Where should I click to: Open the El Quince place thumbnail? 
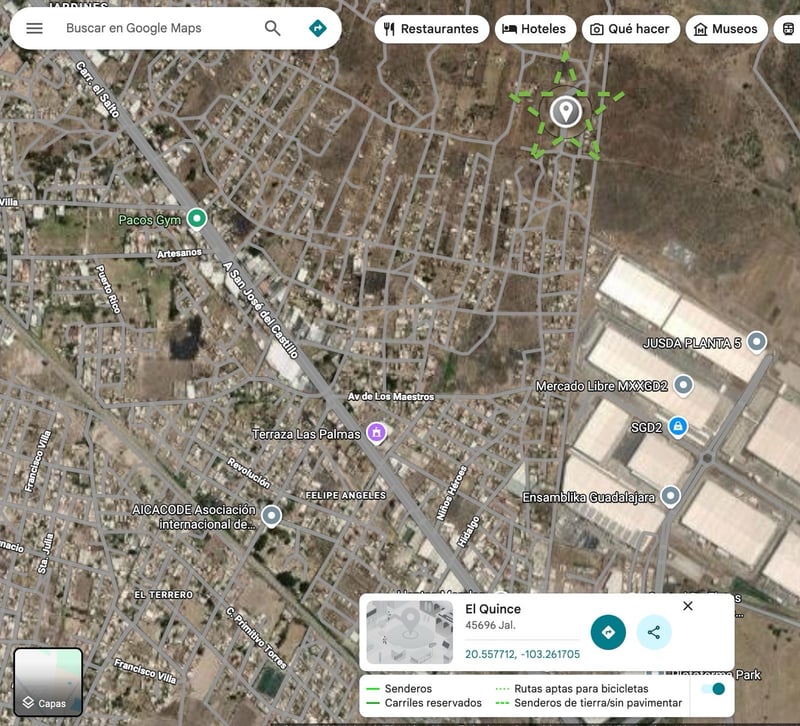[410, 632]
